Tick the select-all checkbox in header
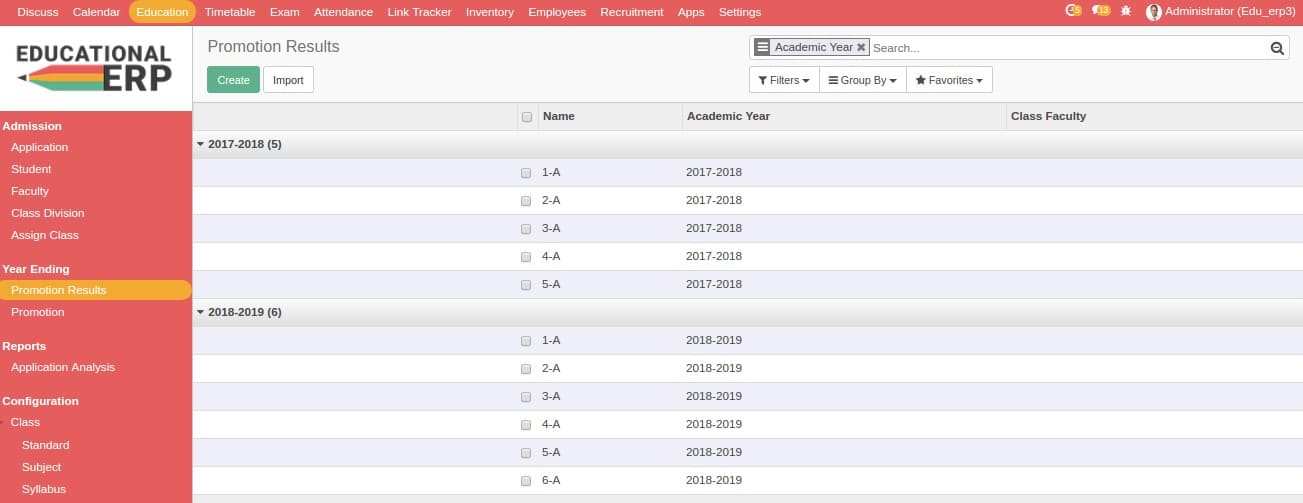The height and width of the screenshot is (503, 1303). (x=527, y=117)
